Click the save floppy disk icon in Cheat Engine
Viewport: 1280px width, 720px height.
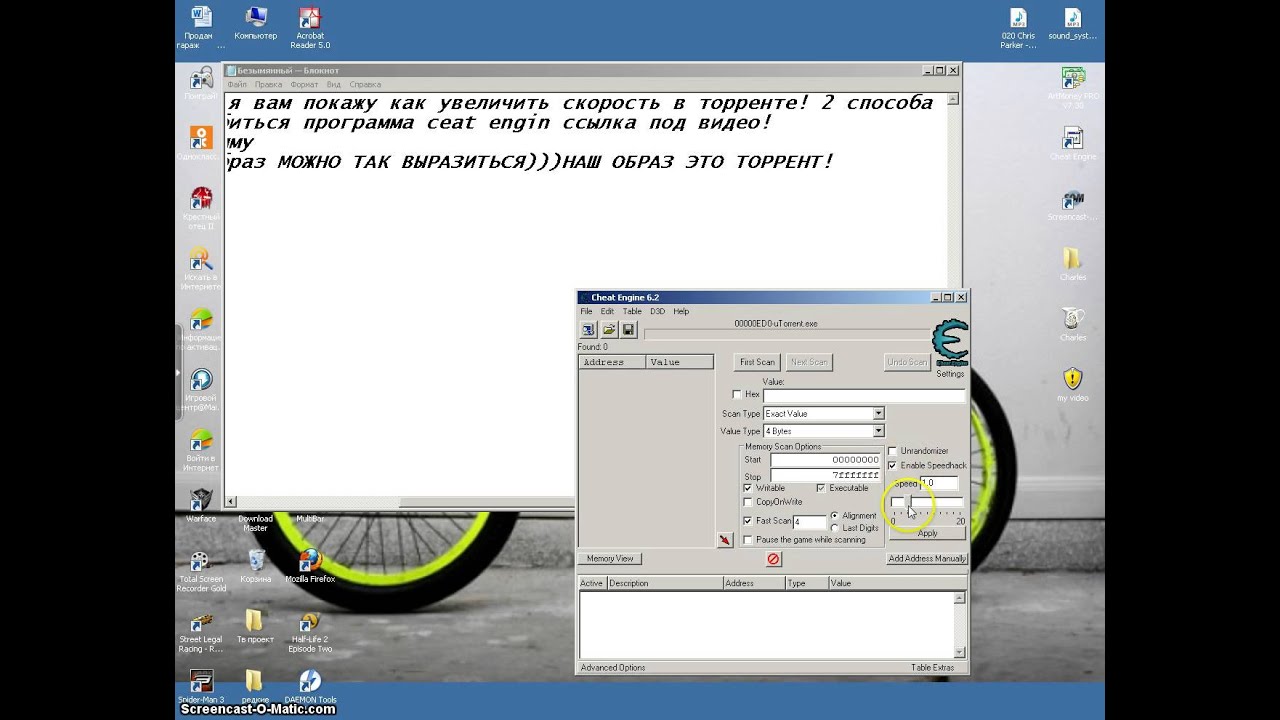pos(628,330)
